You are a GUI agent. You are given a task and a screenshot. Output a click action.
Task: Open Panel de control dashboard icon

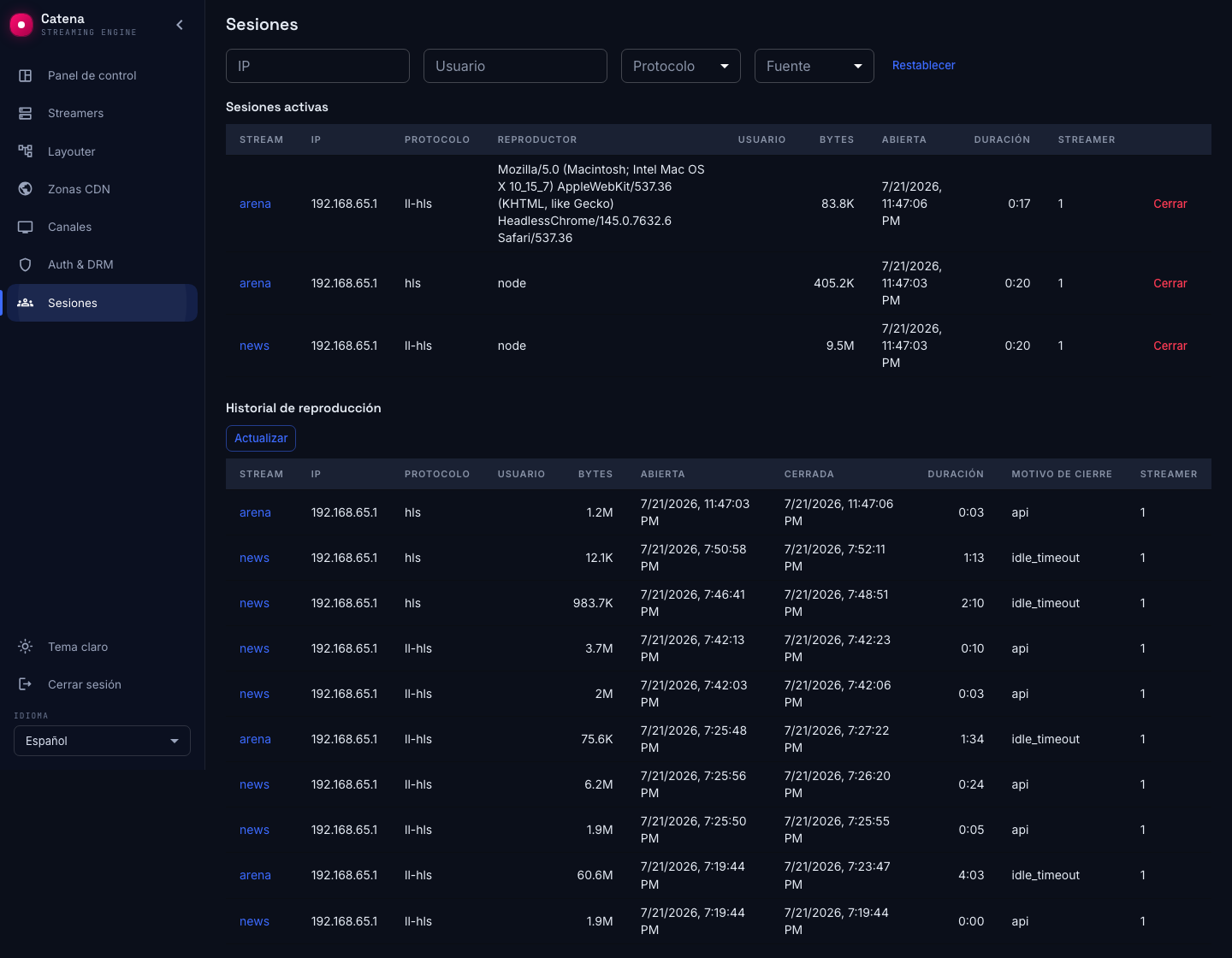click(x=26, y=75)
